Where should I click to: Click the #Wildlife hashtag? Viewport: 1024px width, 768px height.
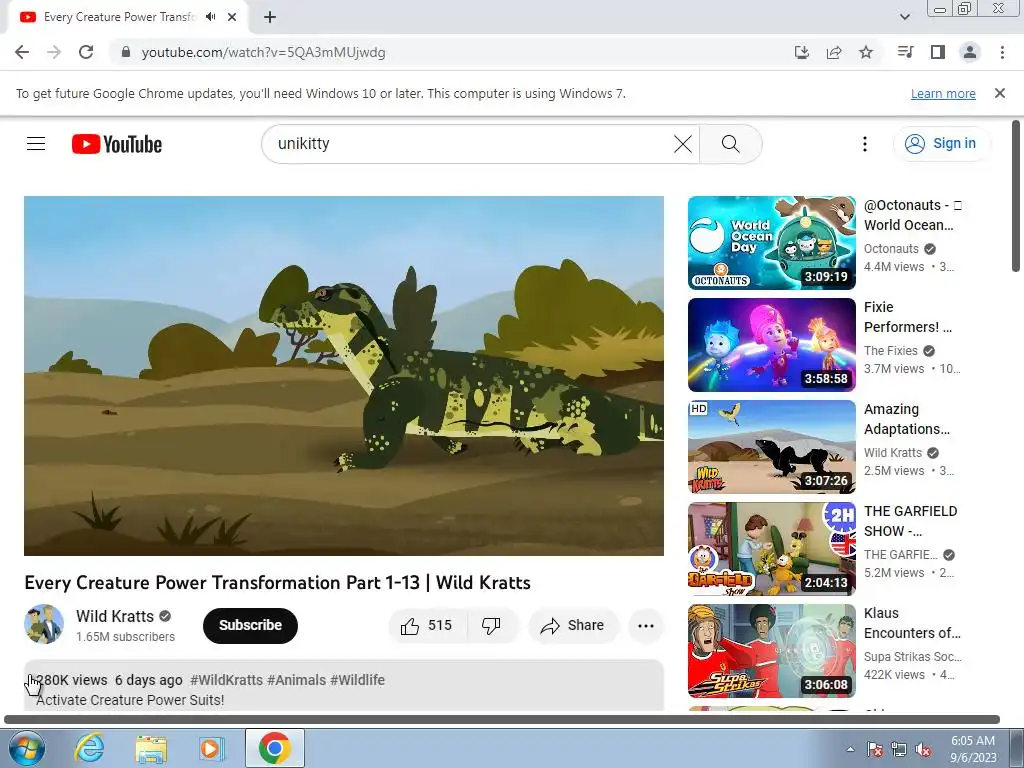(x=357, y=680)
